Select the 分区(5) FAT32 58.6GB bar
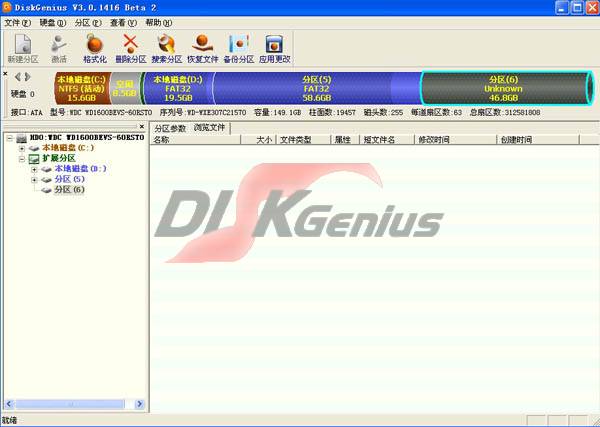The width and height of the screenshot is (600, 427). 317,88
